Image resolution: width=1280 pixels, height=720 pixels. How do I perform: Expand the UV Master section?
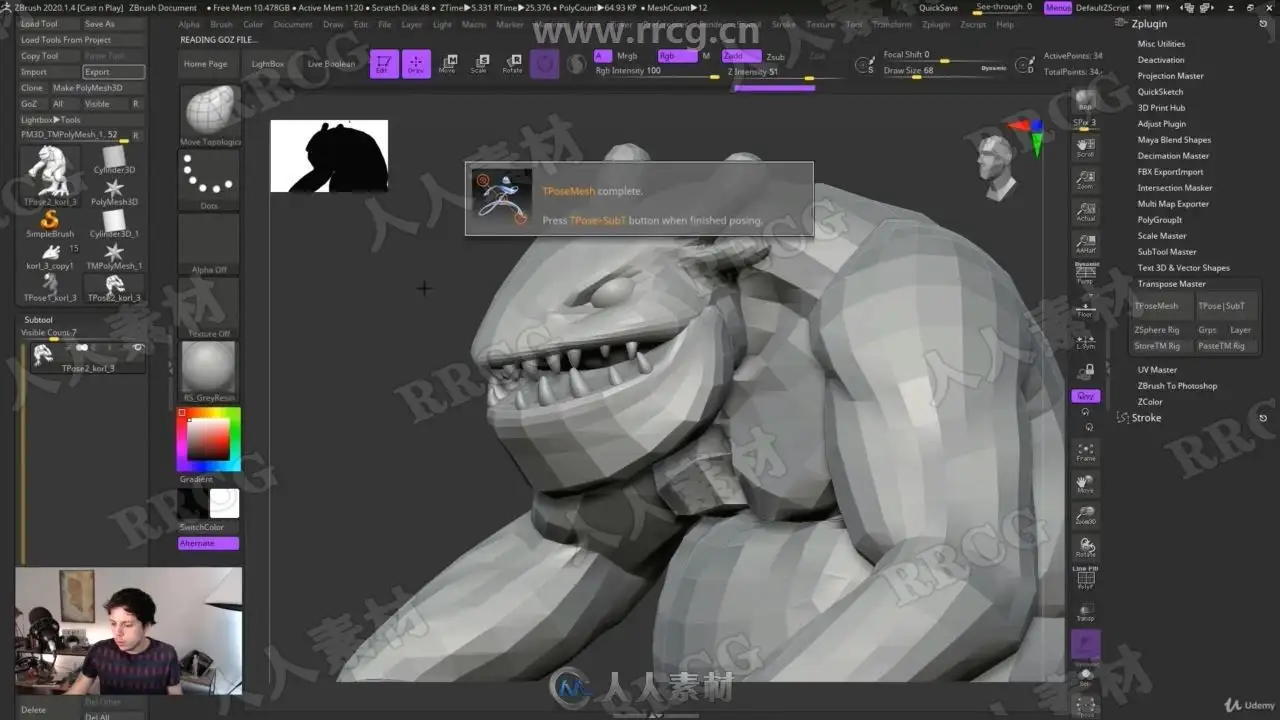pyautogui.click(x=1157, y=370)
